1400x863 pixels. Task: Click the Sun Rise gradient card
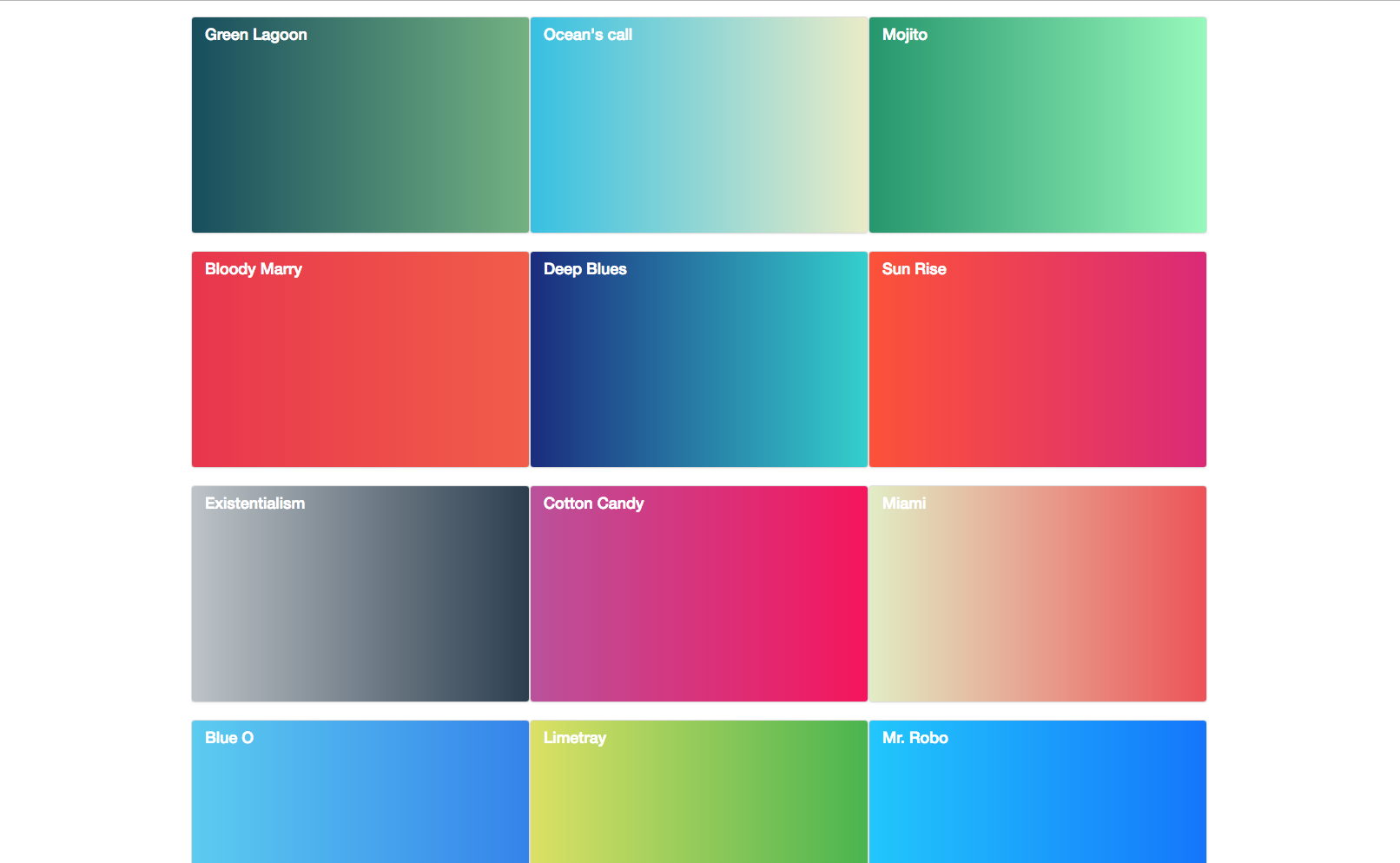pos(1038,359)
